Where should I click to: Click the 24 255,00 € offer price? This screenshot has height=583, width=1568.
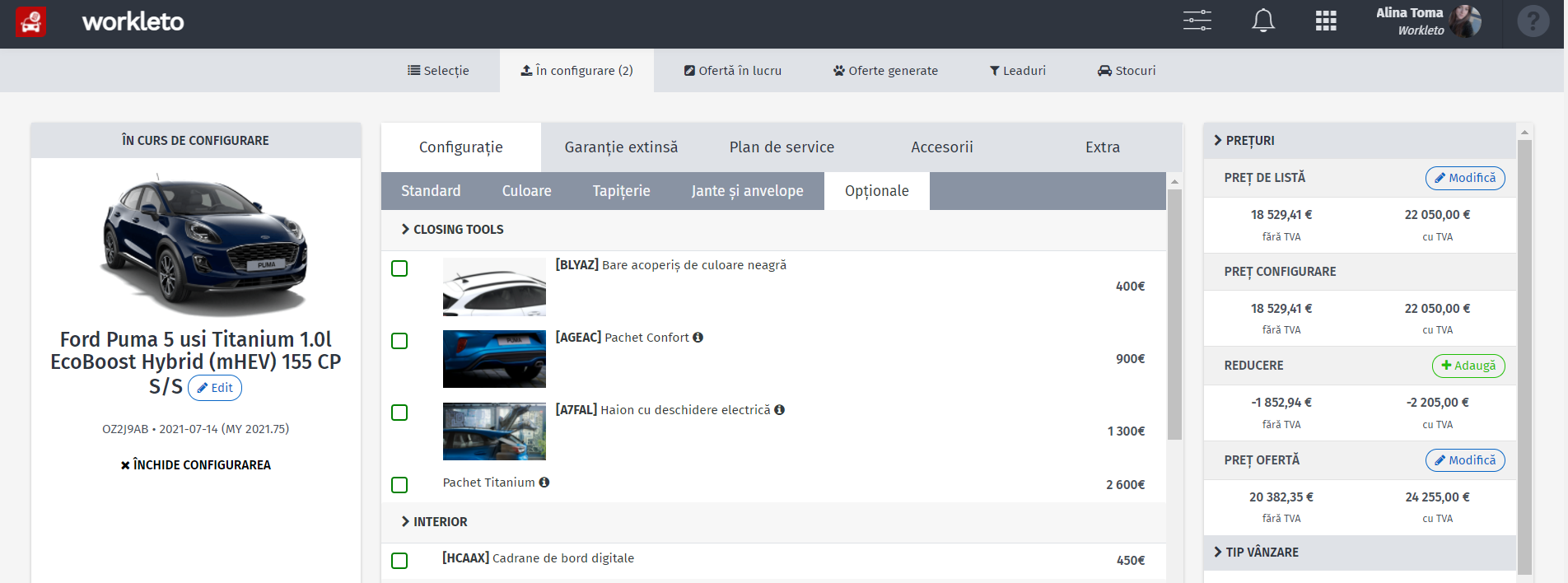pos(1437,497)
